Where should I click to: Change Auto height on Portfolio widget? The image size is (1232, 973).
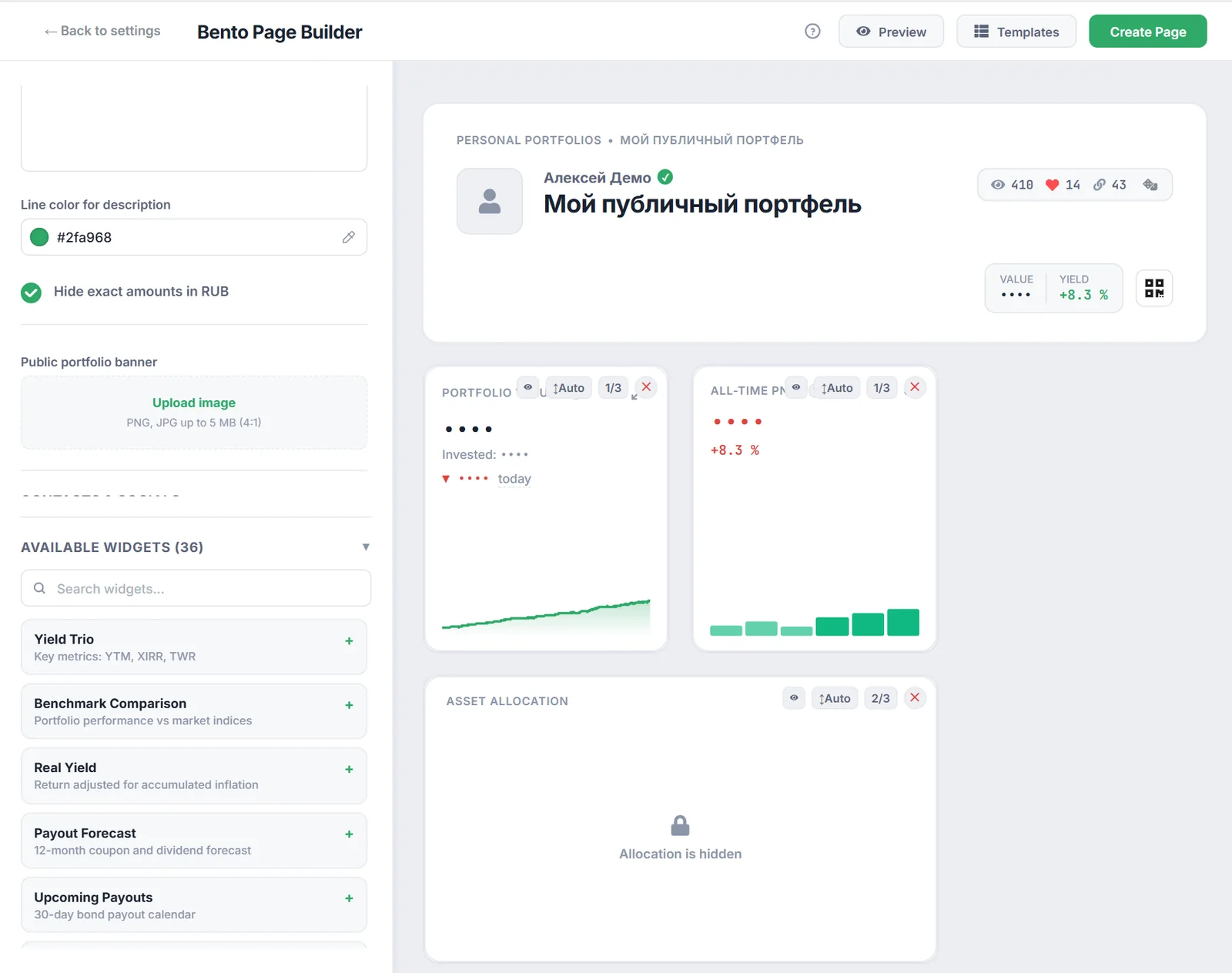tap(568, 388)
